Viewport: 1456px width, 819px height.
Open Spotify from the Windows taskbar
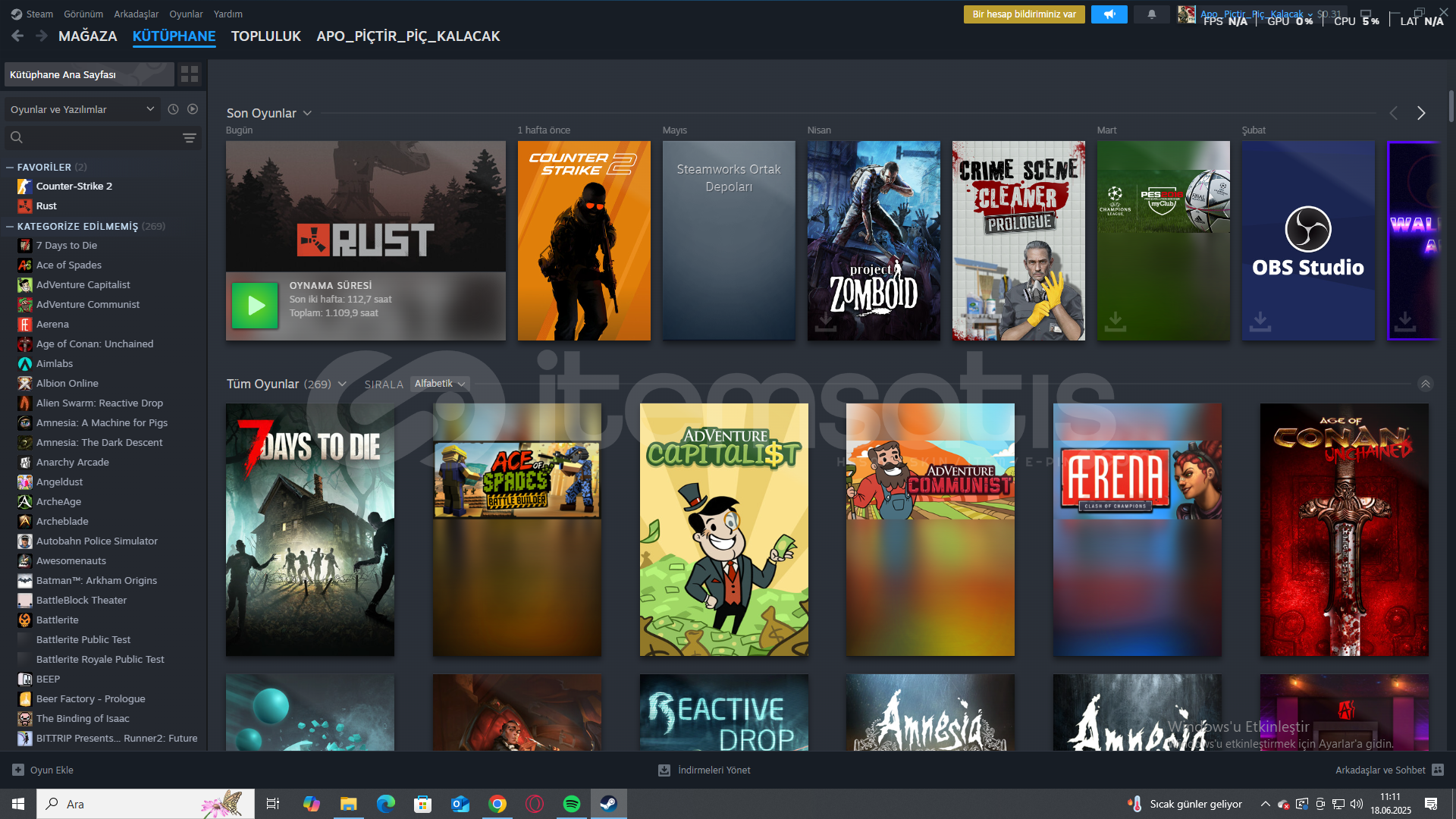click(x=572, y=804)
